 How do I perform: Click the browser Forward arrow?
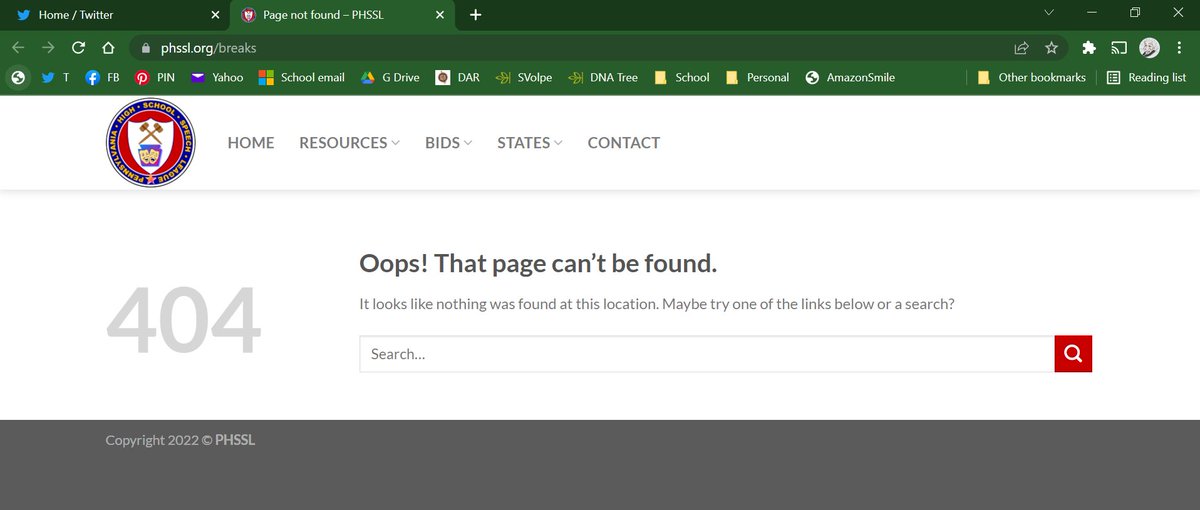click(x=48, y=47)
